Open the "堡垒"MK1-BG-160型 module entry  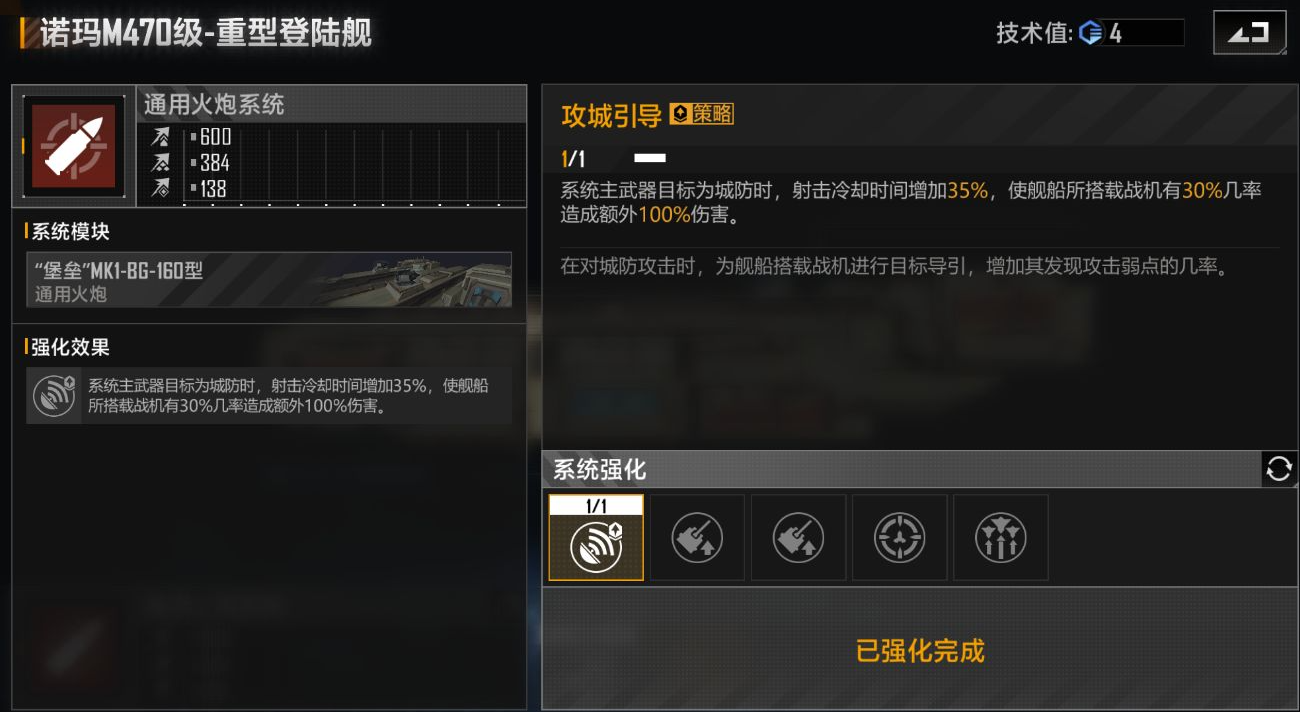tap(269, 279)
